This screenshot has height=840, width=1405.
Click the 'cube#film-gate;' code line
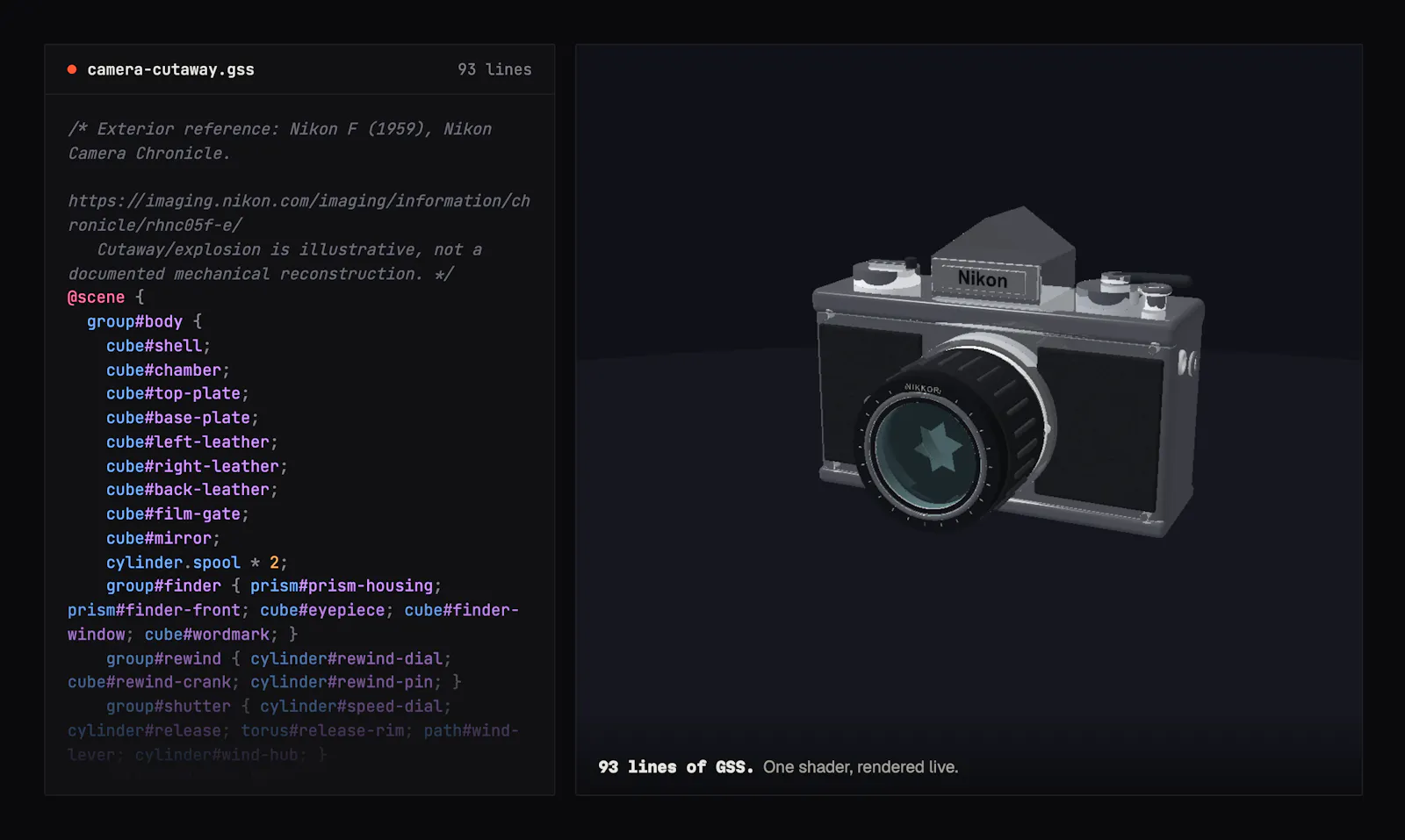tap(177, 514)
